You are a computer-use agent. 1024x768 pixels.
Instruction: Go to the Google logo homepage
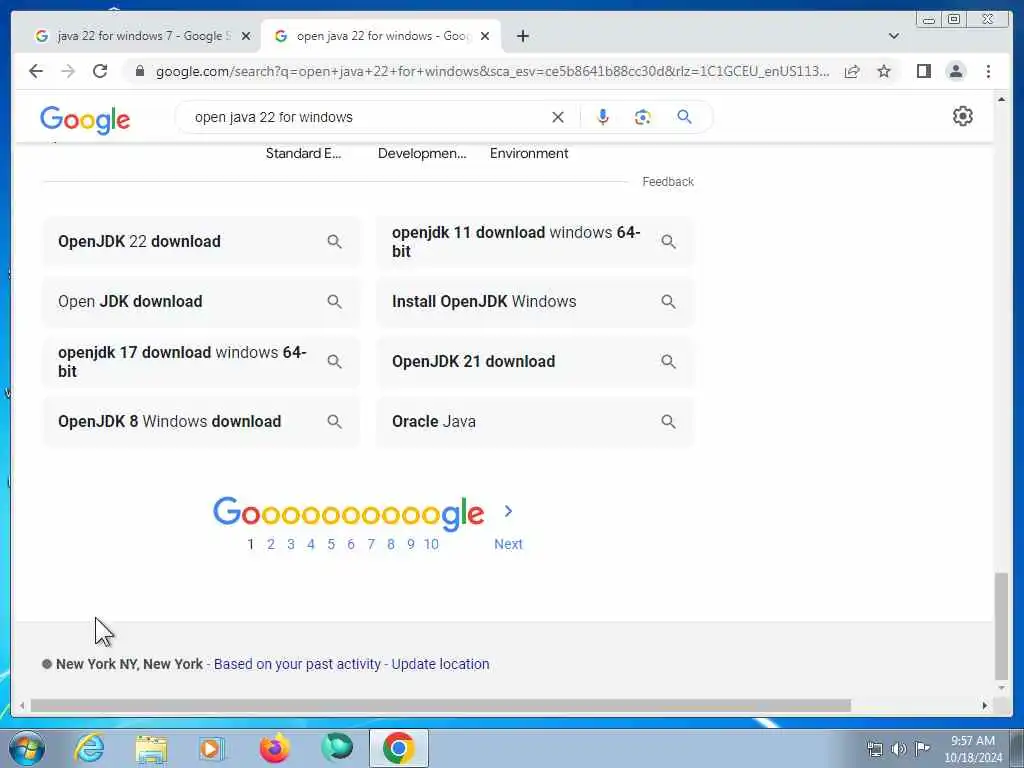pyautogui.click(x=85, y=120)
